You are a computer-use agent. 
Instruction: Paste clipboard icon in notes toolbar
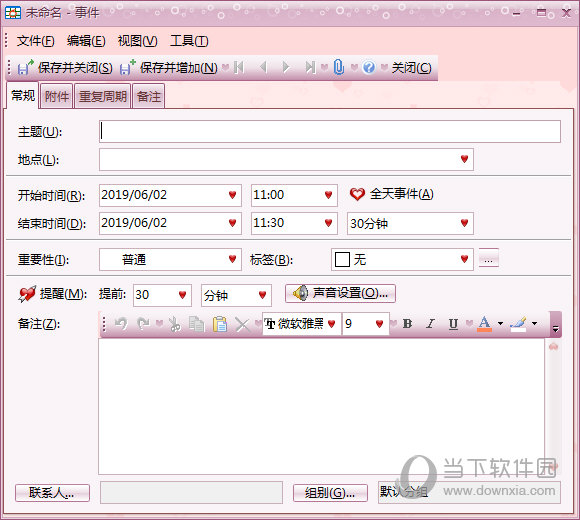pos(220,324)
